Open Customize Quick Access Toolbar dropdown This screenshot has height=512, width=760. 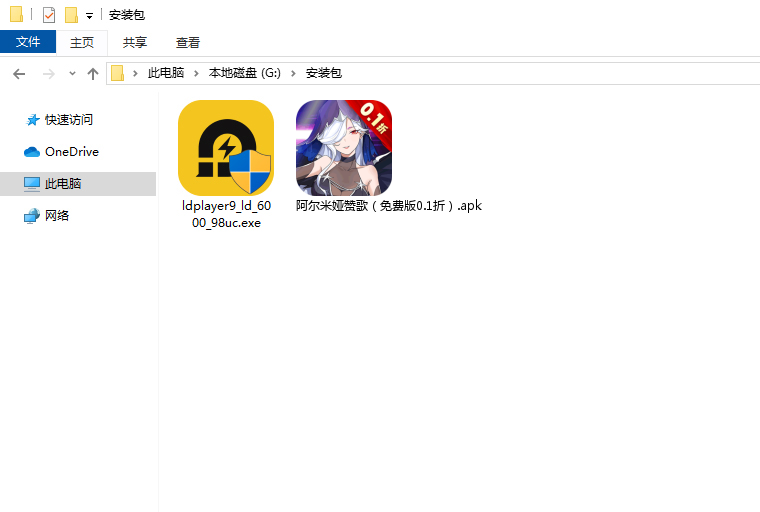89,16
